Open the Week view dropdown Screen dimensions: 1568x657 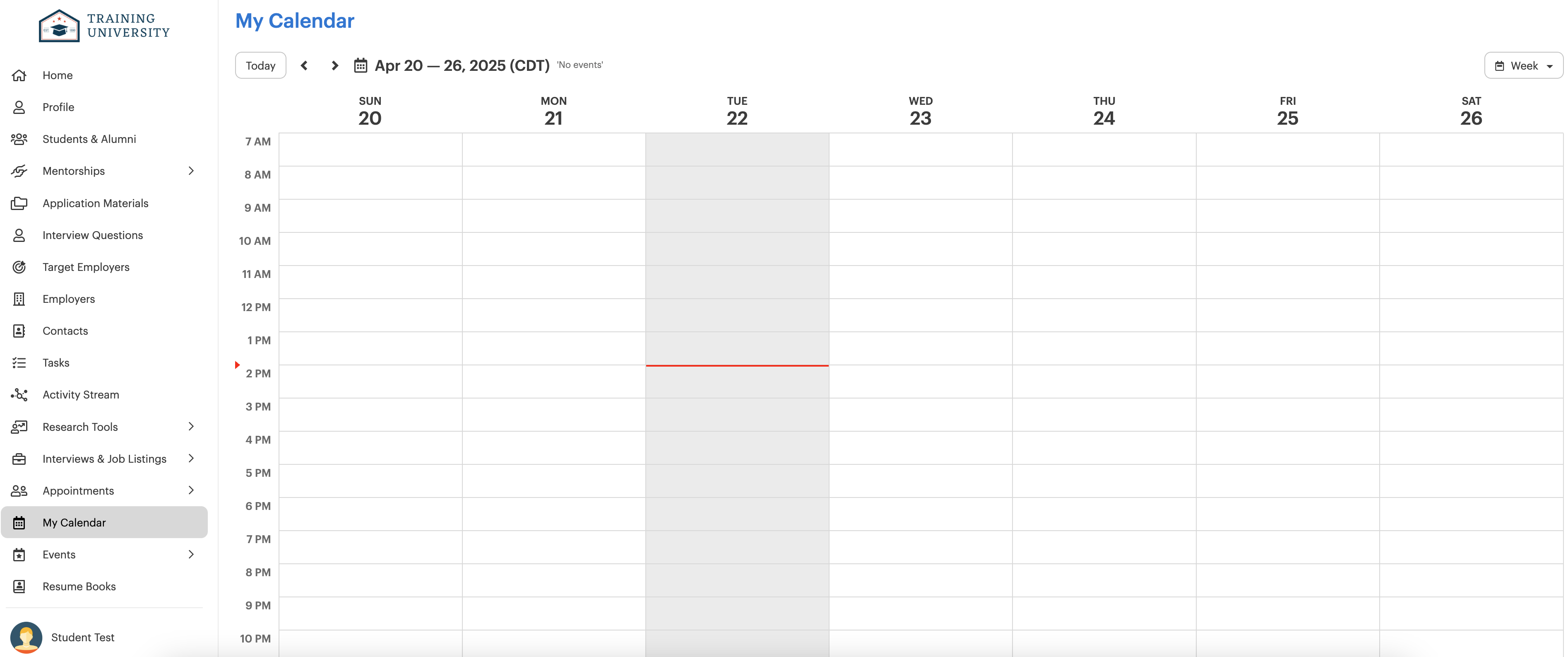tap(1523, 65)
